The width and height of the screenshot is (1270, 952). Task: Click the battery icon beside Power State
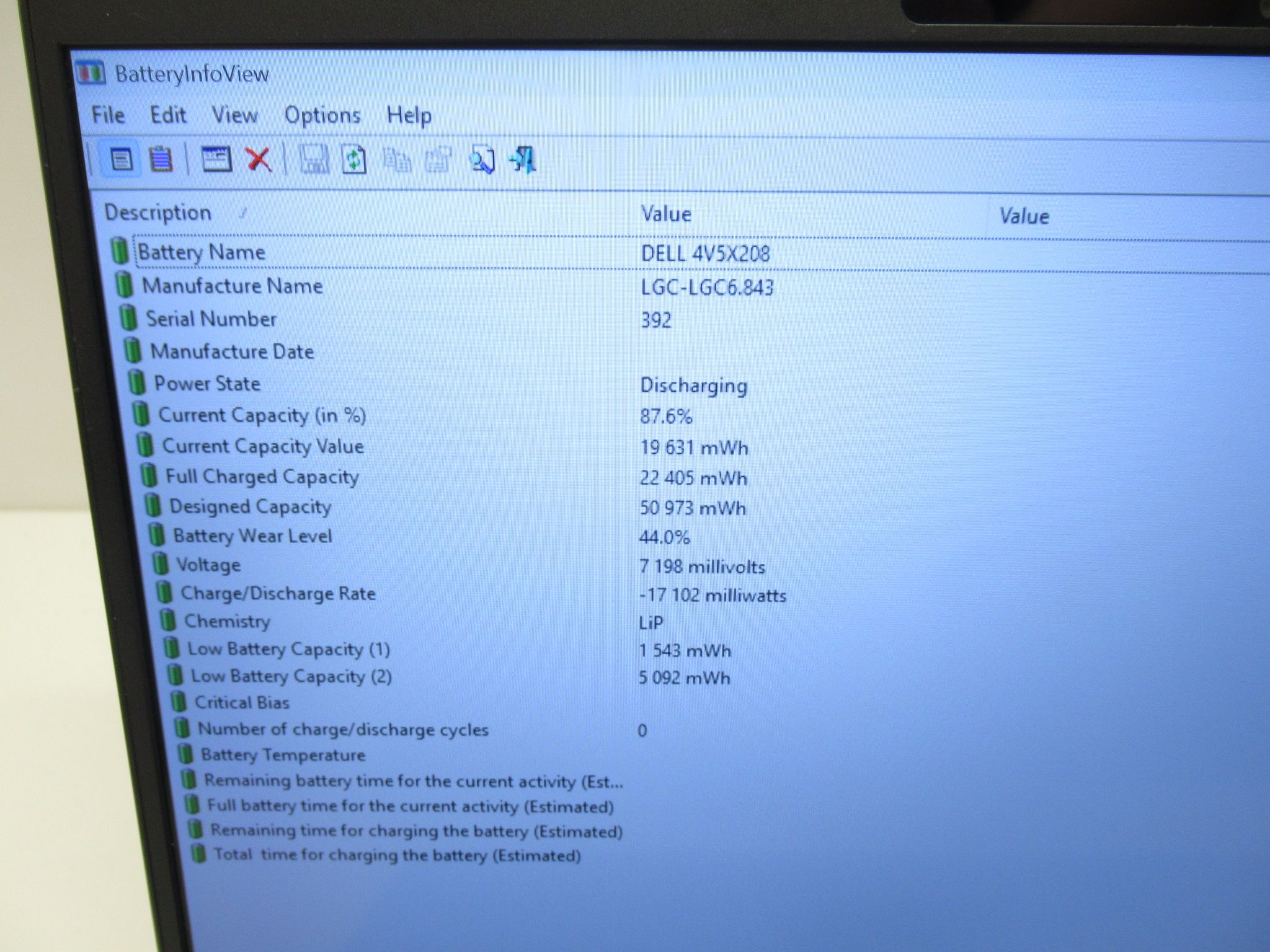pyautogui.click(x=136, y=382)
